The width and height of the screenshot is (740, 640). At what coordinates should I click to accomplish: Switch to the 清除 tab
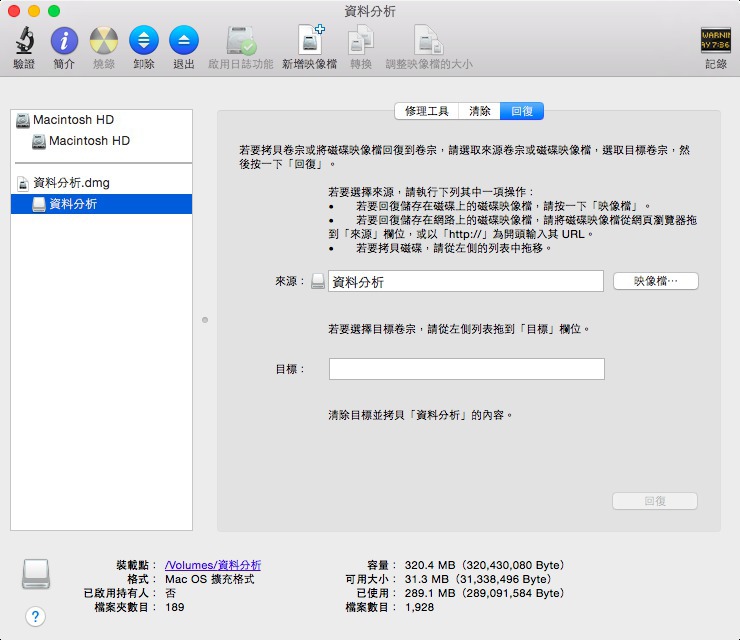click(x=479, y=111)
